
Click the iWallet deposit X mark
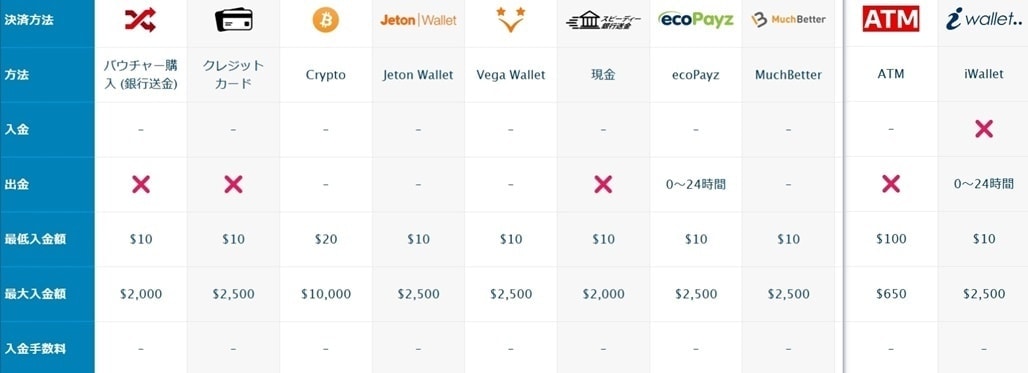pos(983,129)
